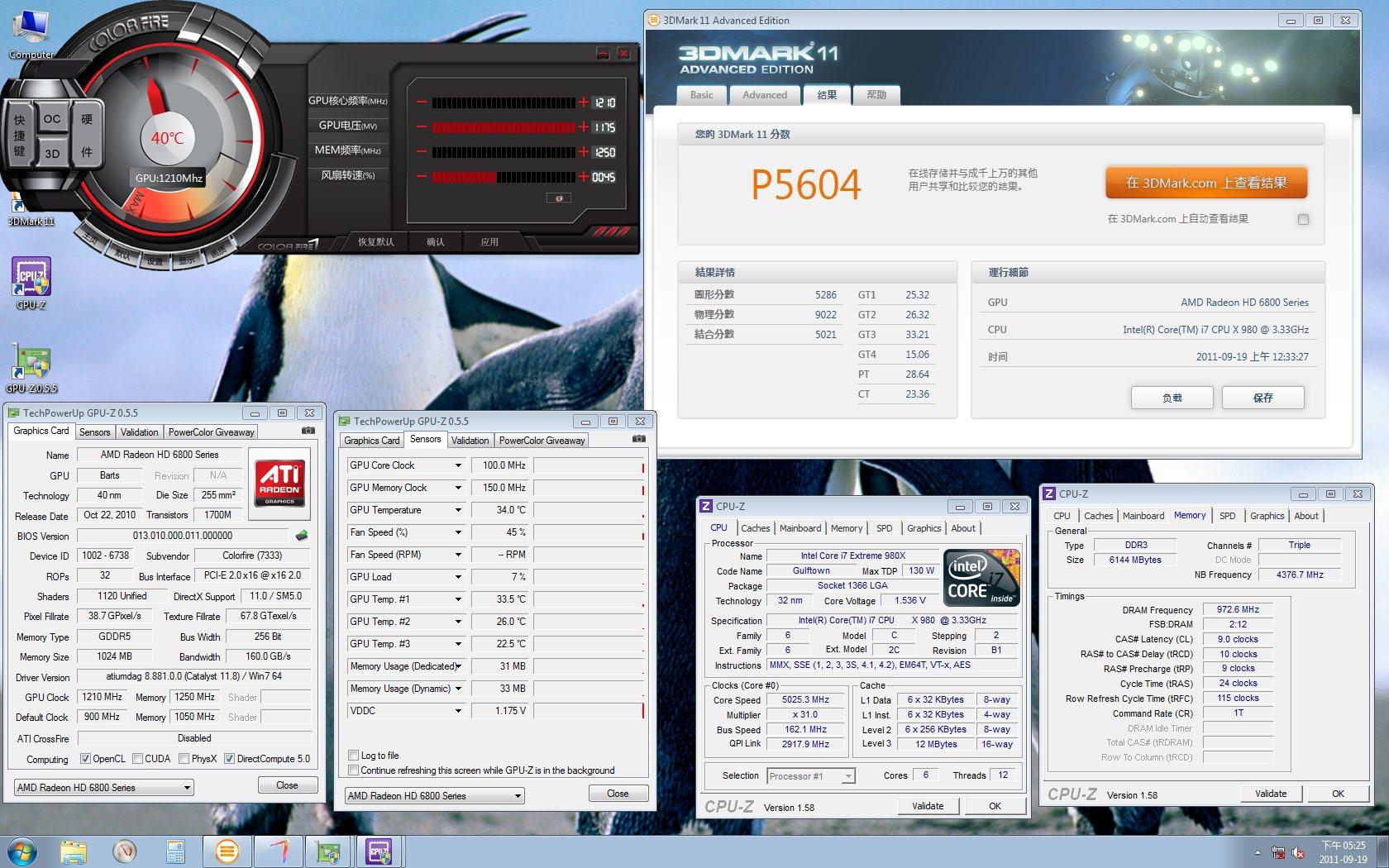The height and width of the screenshot is (868, 1389).
Task: Open Calculator from the taskbar
Action: click(175, 851)
